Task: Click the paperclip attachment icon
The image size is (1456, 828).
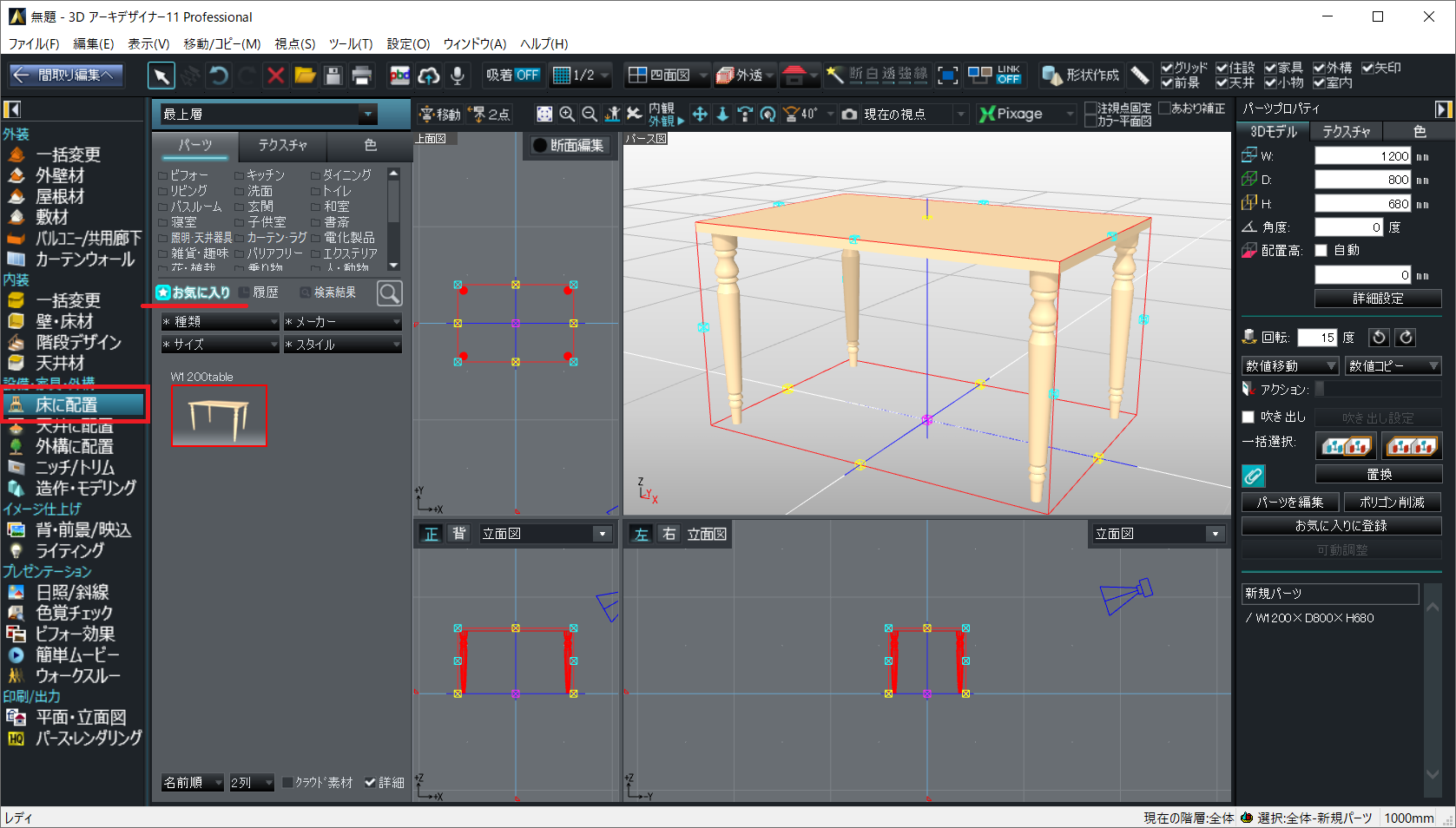Action: click(1253, 476)
